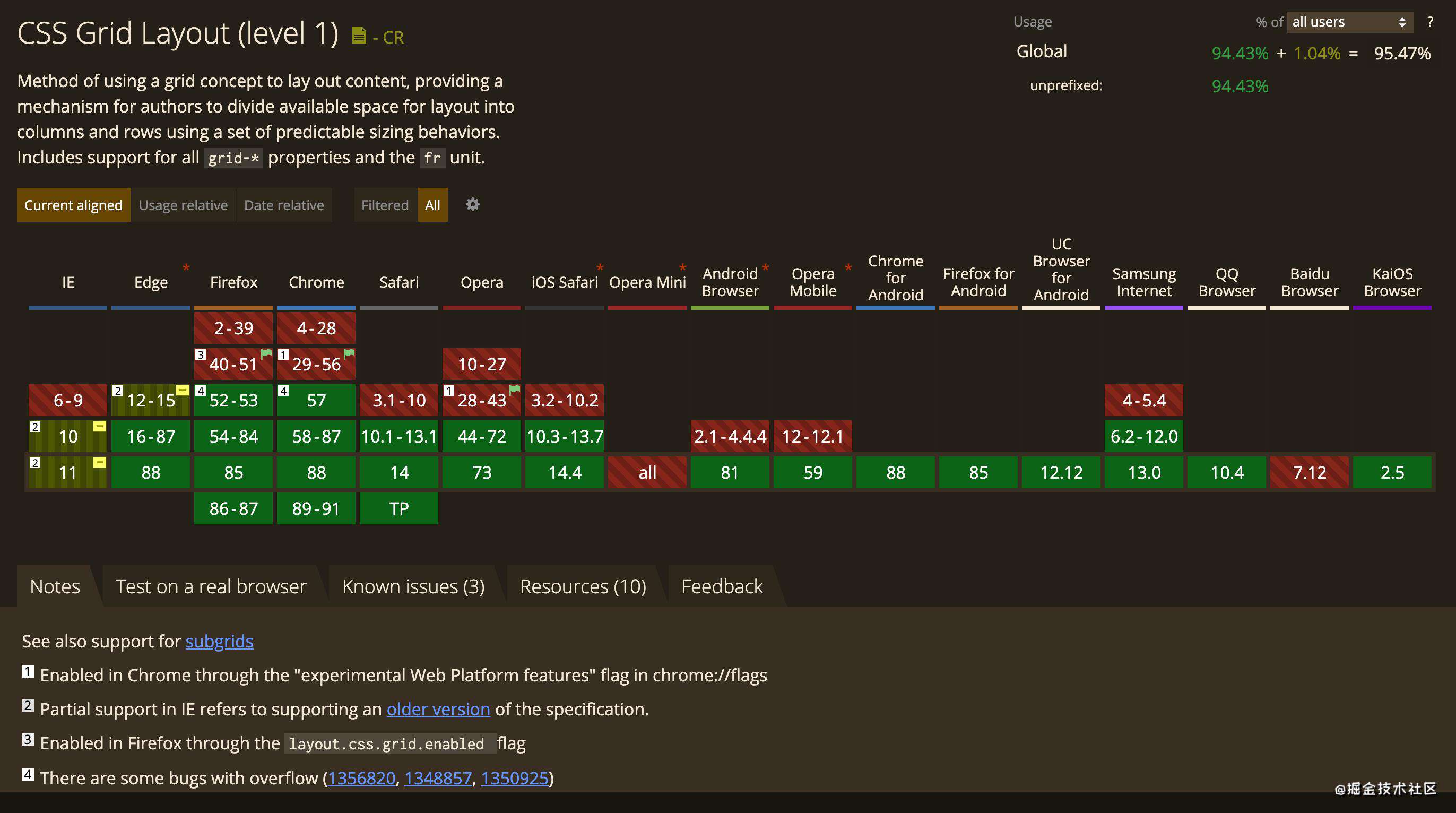
Task: Click the yellow prefix marker on IE 10
Action: tap(99, 426)
